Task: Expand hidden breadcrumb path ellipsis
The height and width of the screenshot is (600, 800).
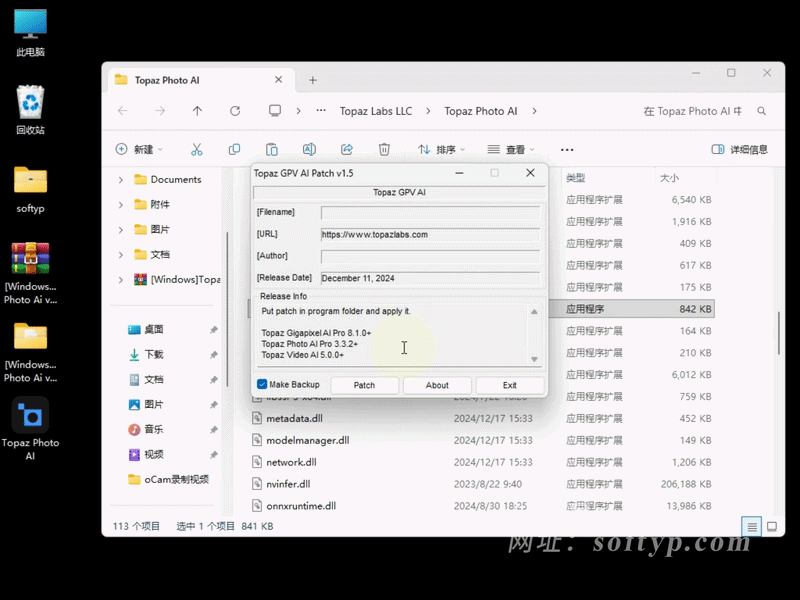Action: coord(321,111)
